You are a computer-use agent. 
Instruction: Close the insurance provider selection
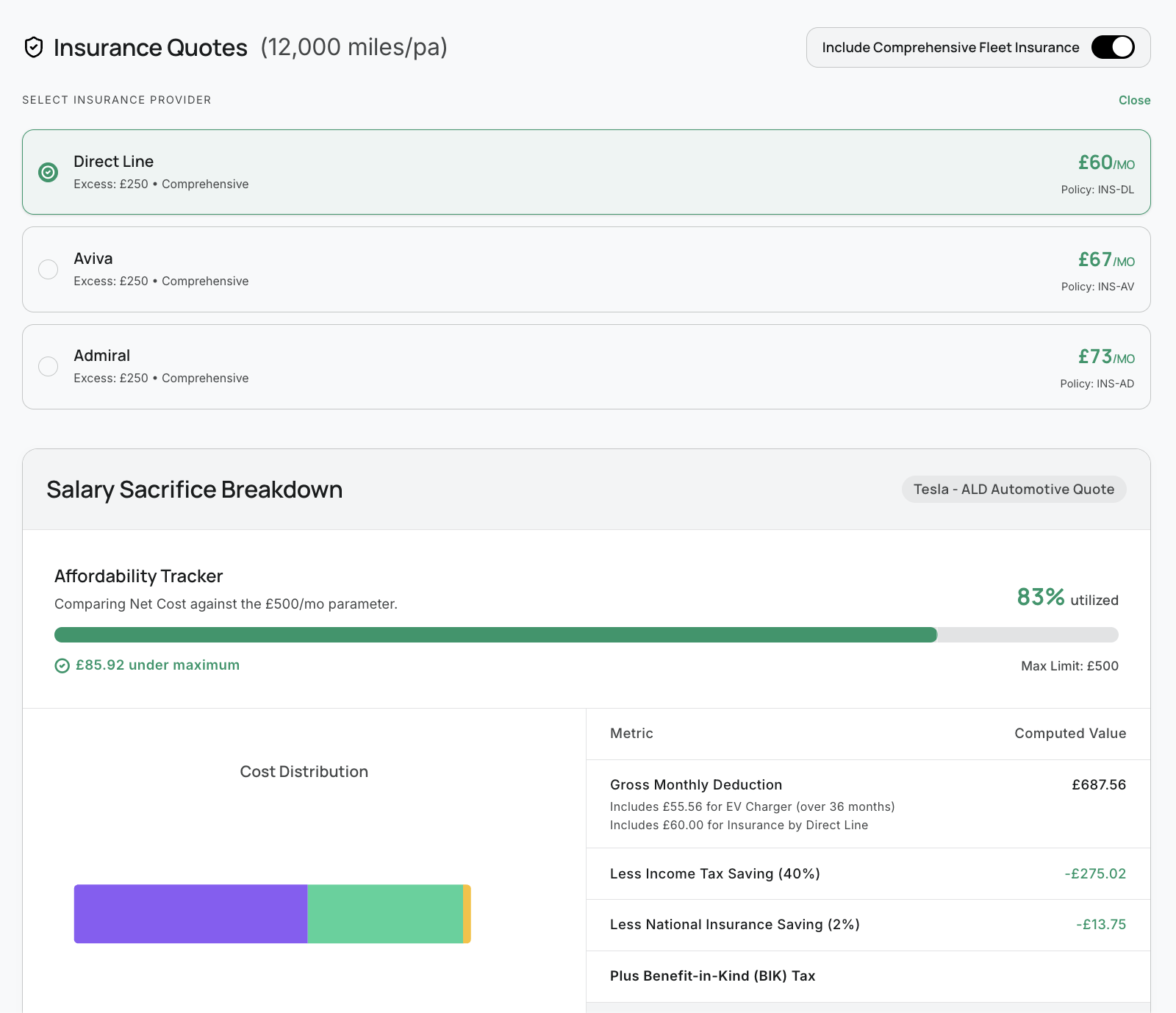coord(1134,100)
